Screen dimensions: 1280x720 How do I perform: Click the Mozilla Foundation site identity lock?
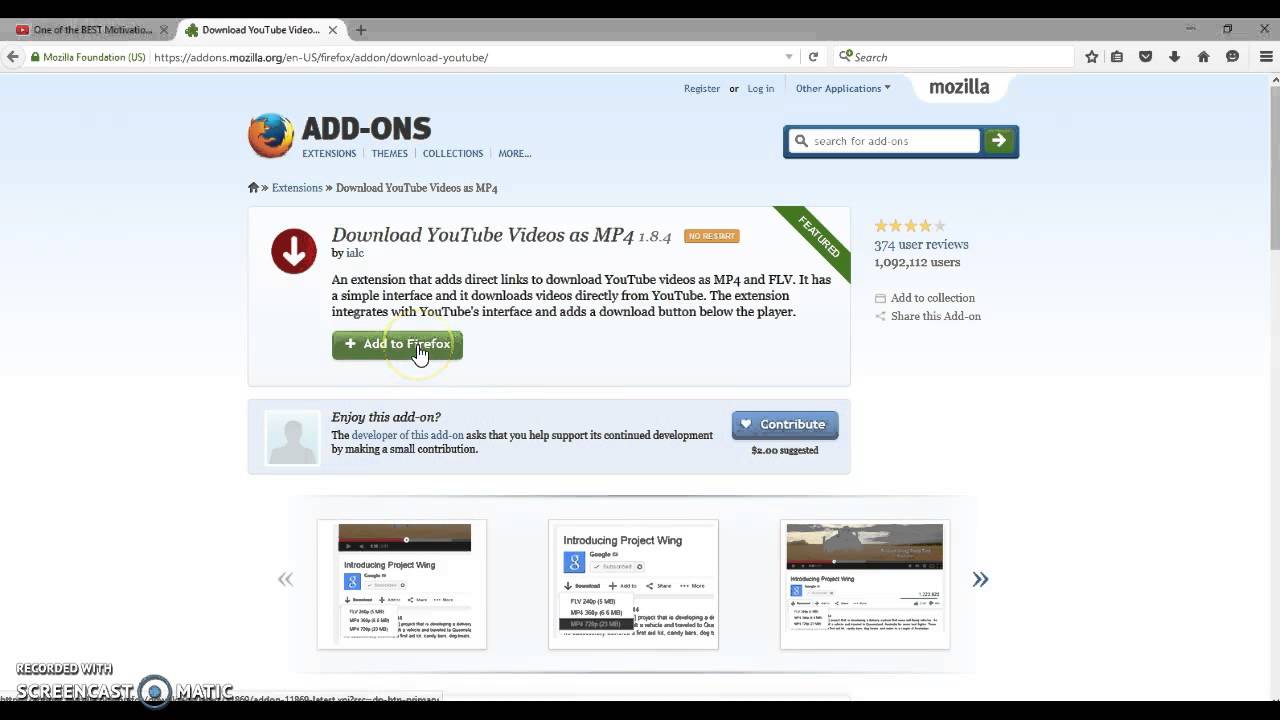tap(88, 57)
